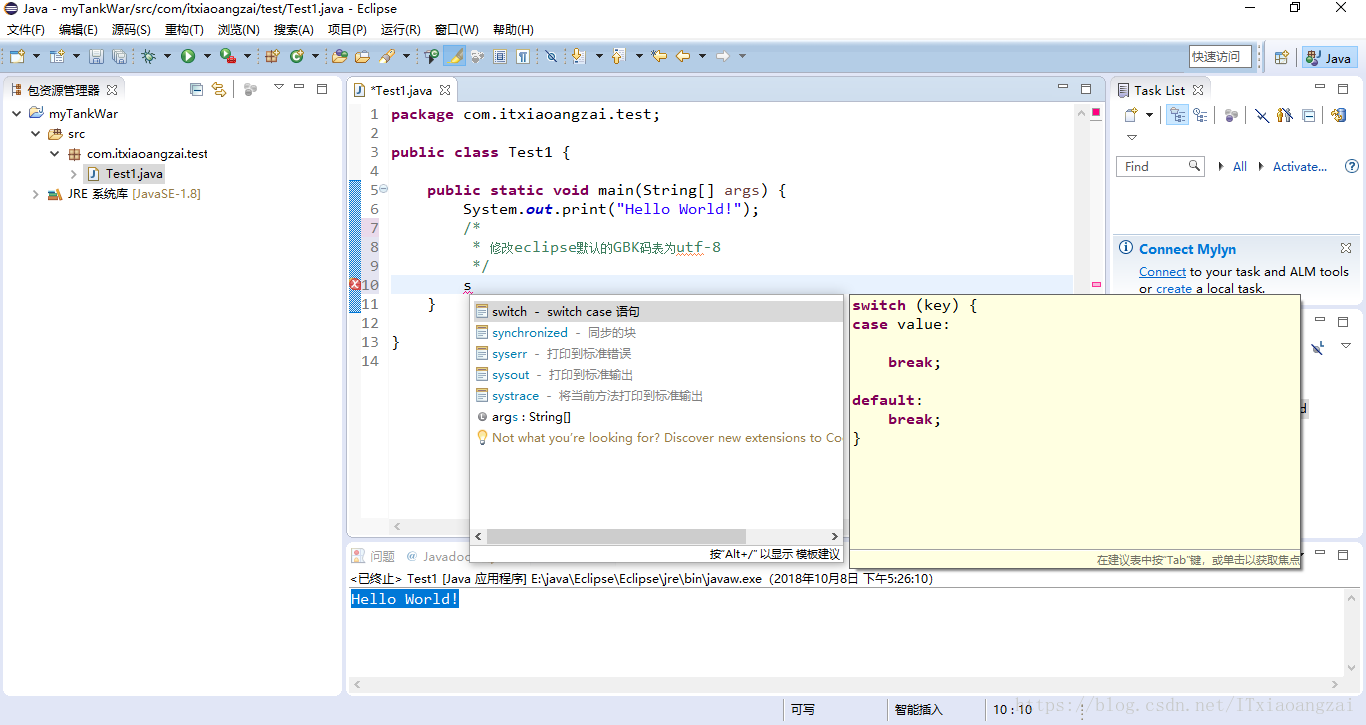1366x725 pixels.
Task: Open the dropdown next to New file icon
Action: 37,57
